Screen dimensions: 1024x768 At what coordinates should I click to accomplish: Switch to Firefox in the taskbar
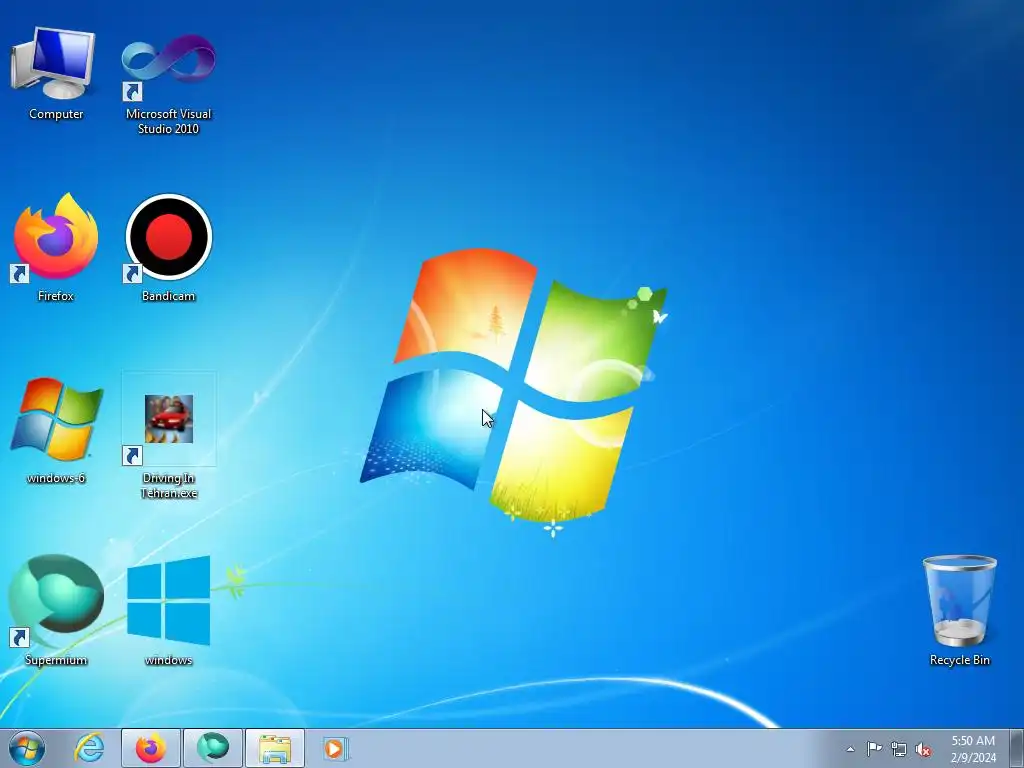coord(151,748)
